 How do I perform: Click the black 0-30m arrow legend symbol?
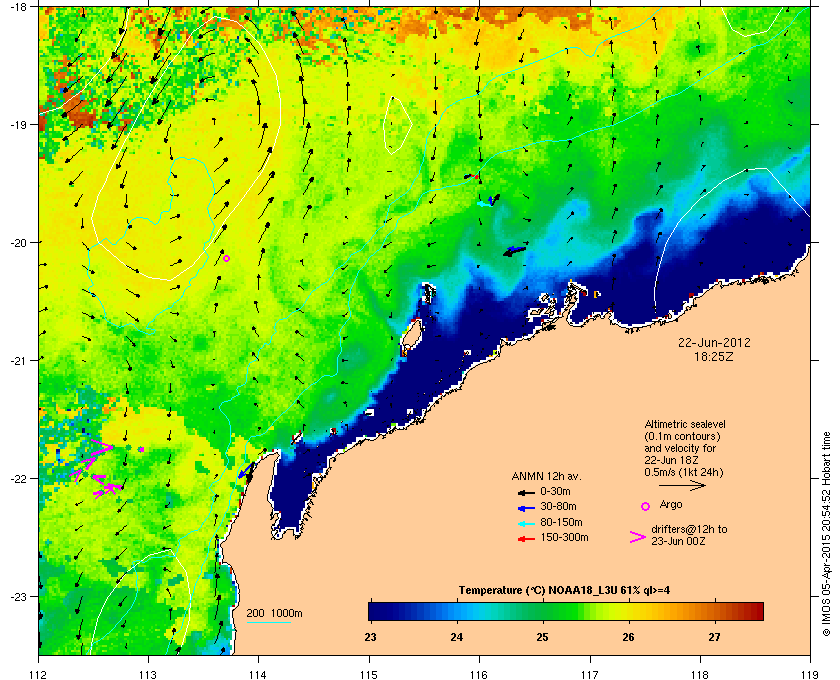[526, 492]
